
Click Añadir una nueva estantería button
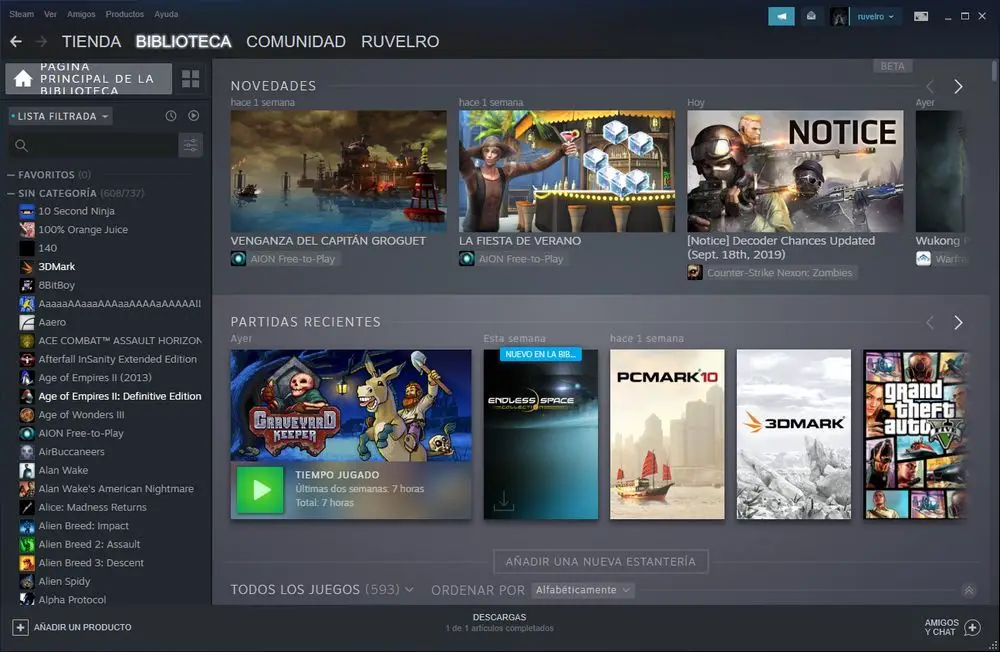coord(601,561)
